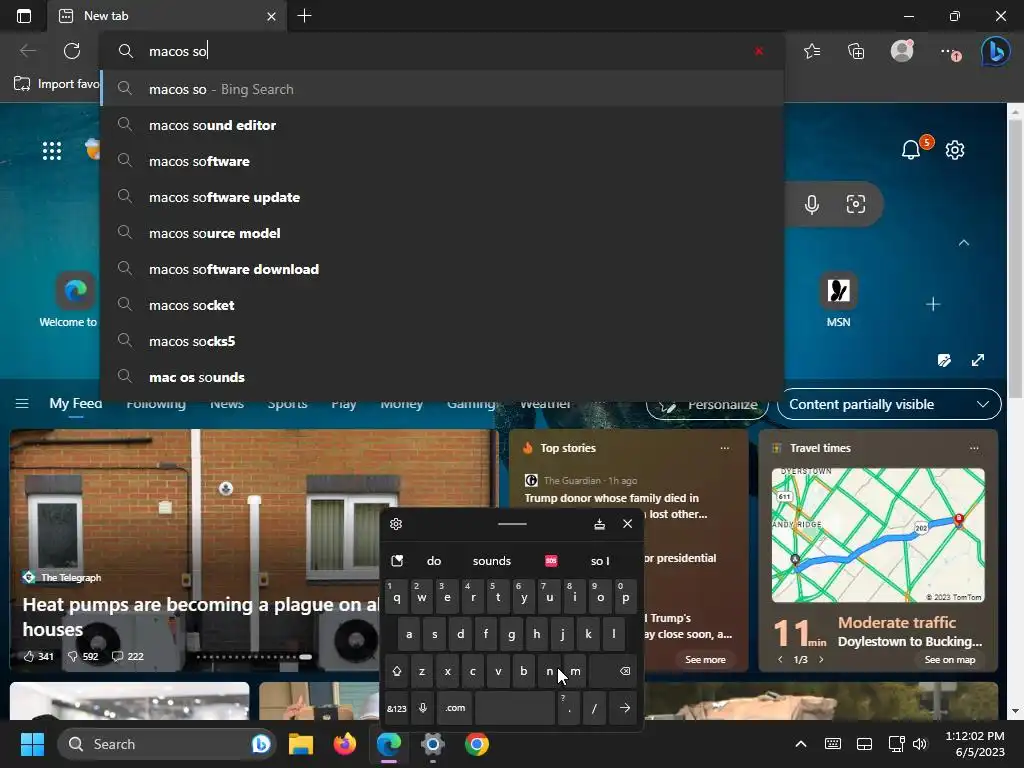This screenshot has height=768, width=1024.
Task: Open notifications bell
Action: coord(911,150)
